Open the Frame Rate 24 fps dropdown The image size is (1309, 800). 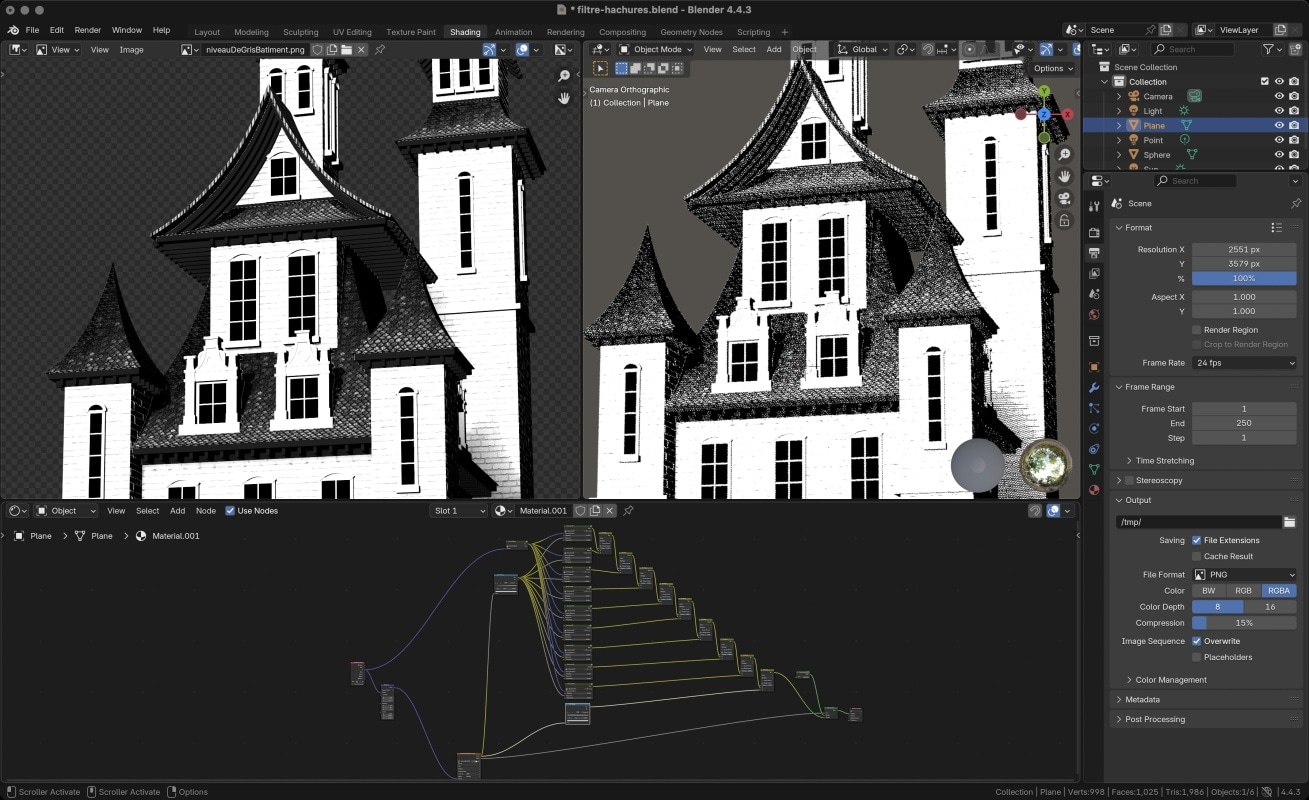1244,363
